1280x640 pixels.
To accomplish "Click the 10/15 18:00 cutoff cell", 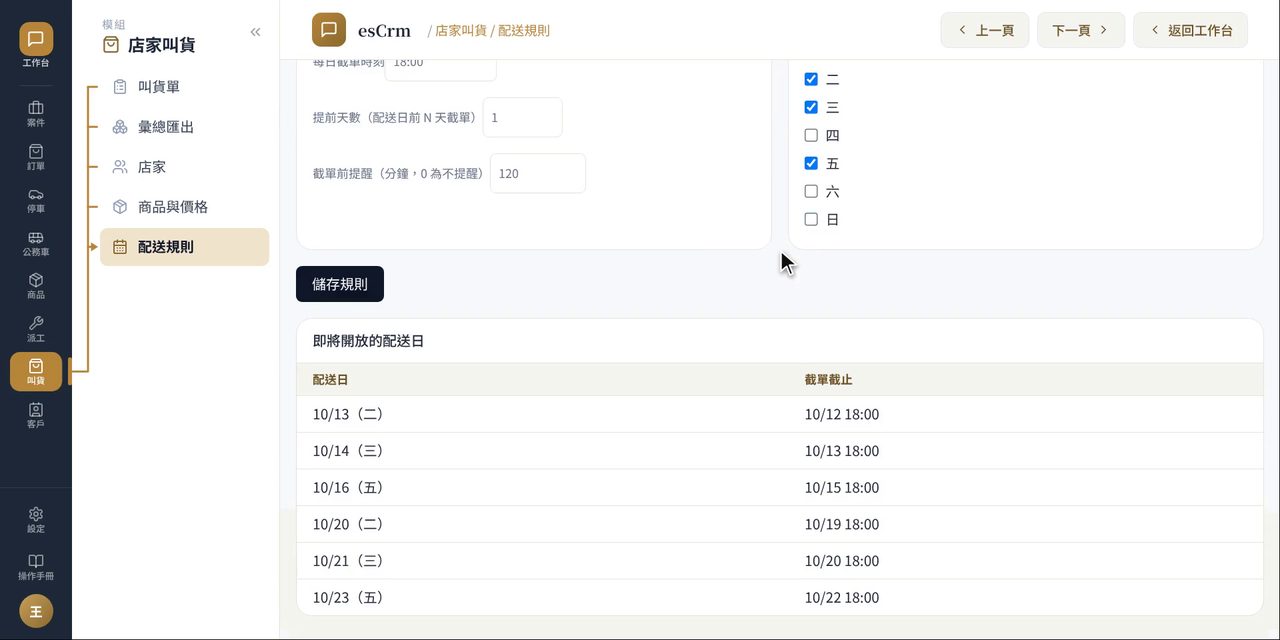I will [x=842, y=488].
